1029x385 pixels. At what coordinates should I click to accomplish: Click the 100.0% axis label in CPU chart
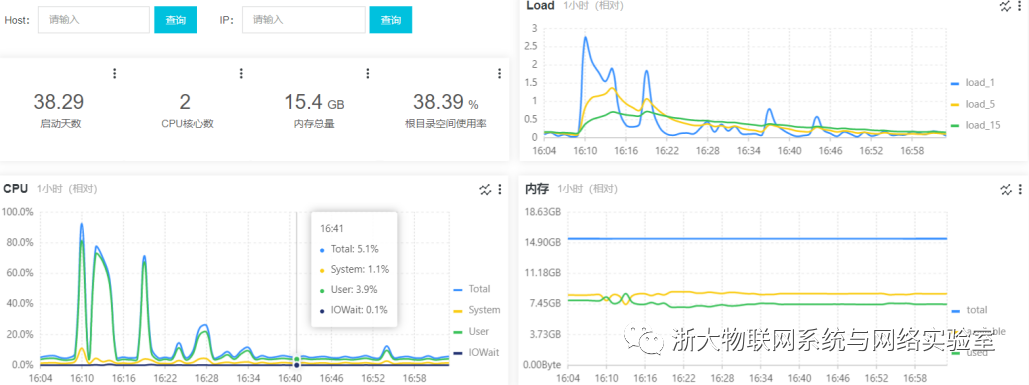18,212
